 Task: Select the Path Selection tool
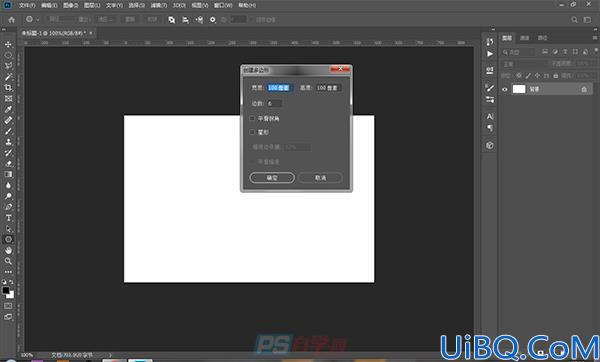tap(8, 228)
